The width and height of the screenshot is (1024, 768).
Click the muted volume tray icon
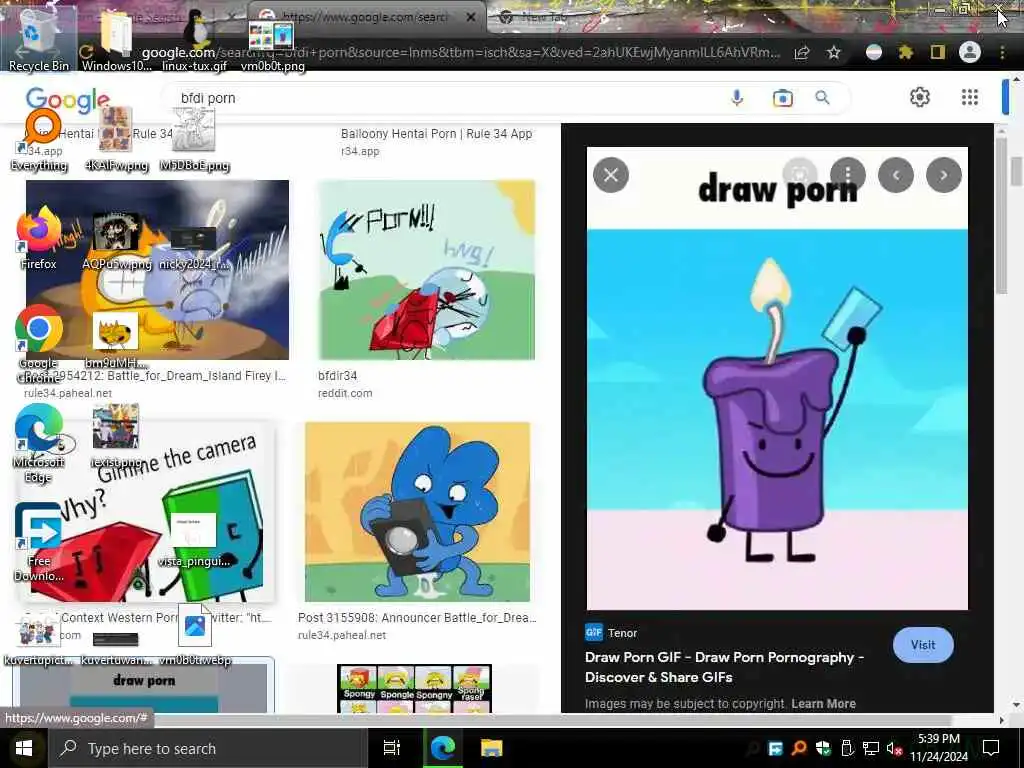[x=894, y=748]
